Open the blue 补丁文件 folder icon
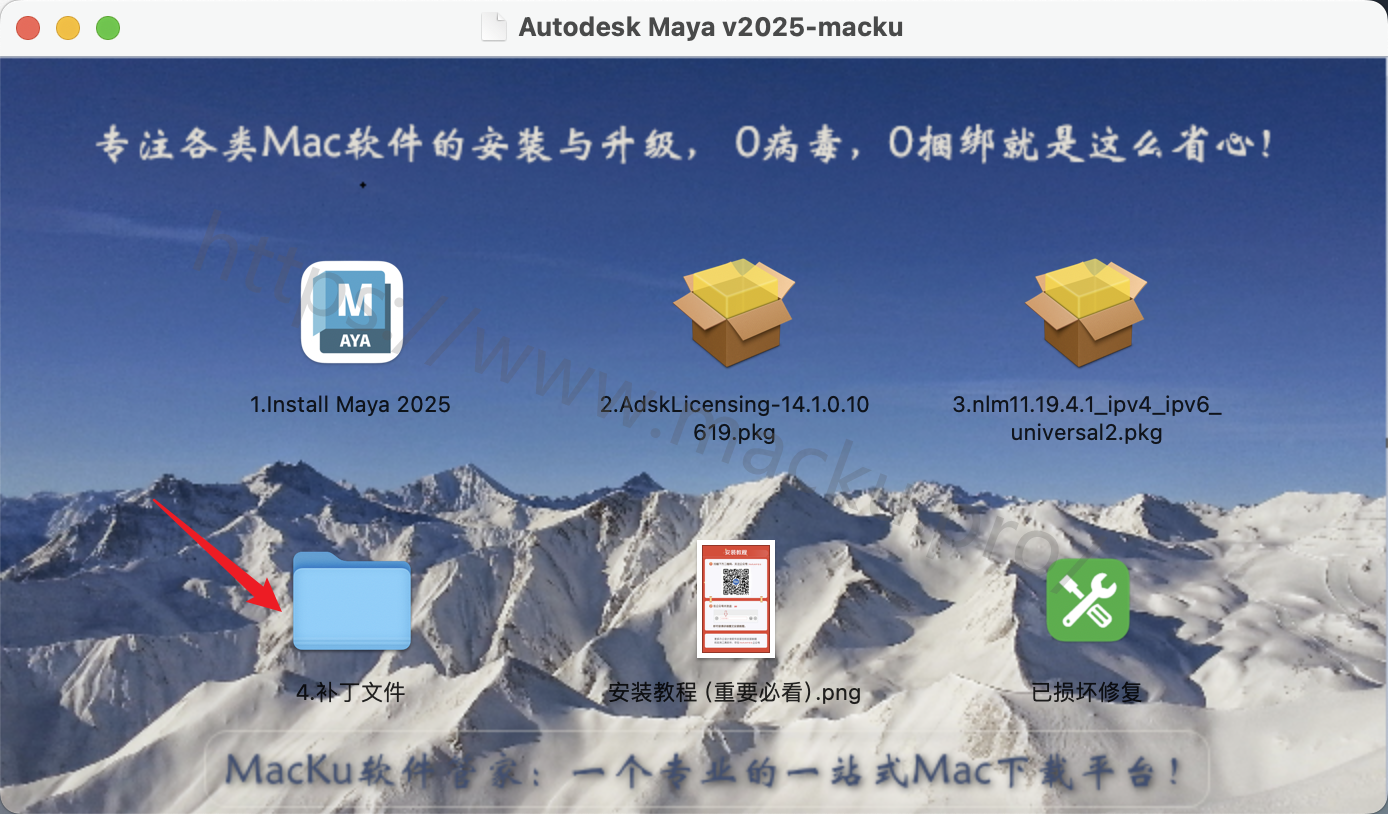This screenshot has width=1388, height=814. [352, 601]
